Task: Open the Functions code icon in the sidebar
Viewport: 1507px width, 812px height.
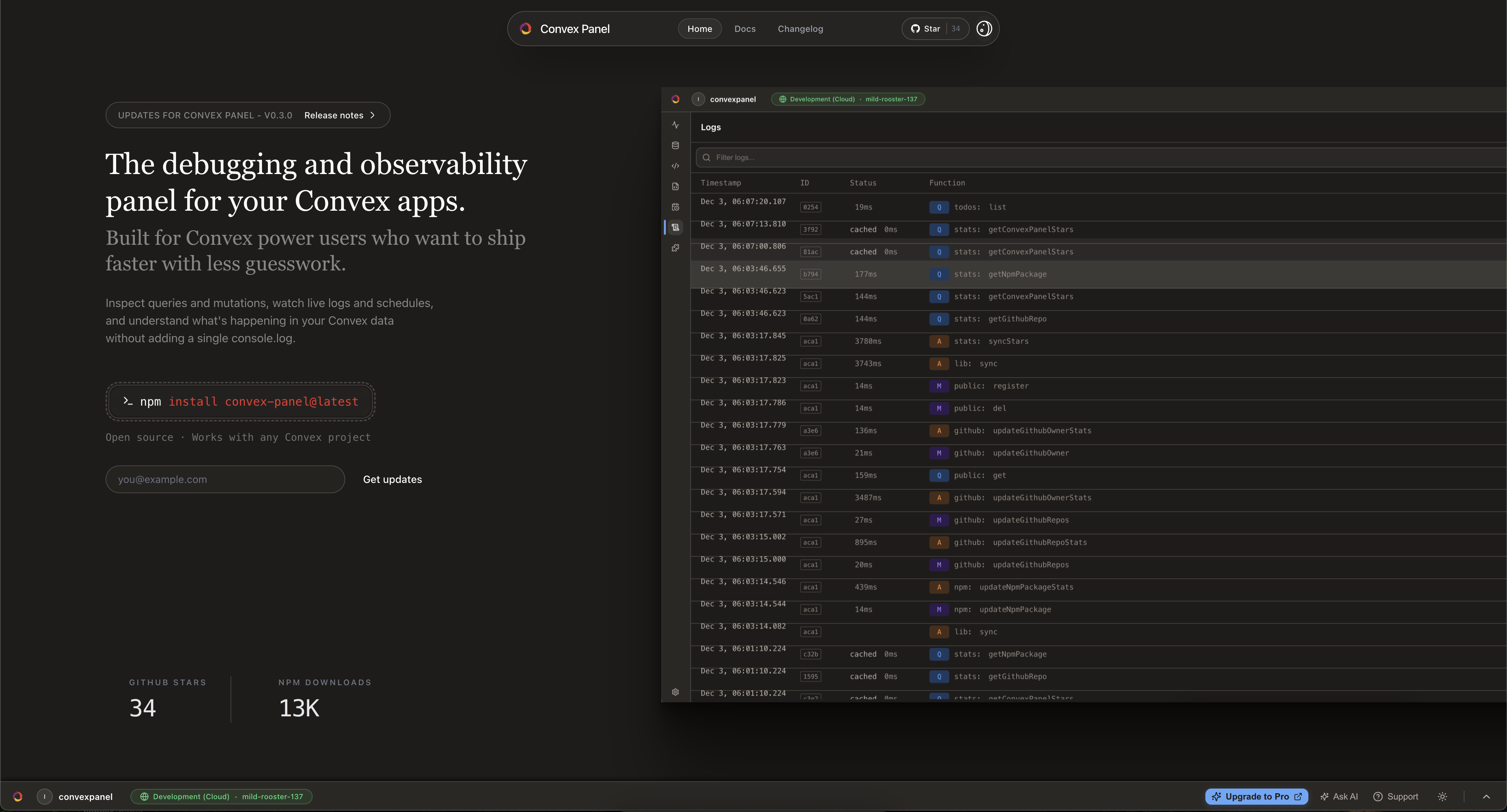Action: click(676, 166)
